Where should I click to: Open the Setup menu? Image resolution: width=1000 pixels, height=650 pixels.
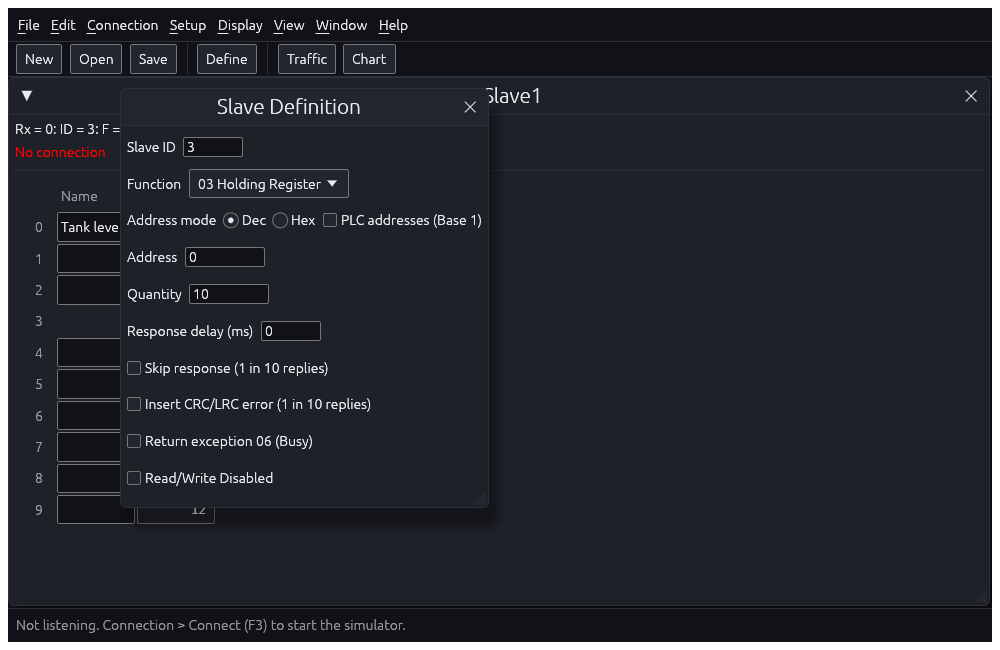click(188, 26)
